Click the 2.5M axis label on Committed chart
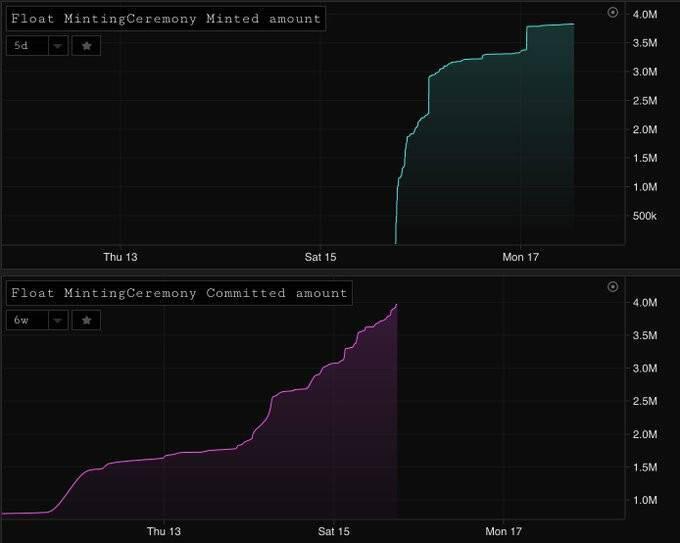680x543 pixels. pos(643,401)
